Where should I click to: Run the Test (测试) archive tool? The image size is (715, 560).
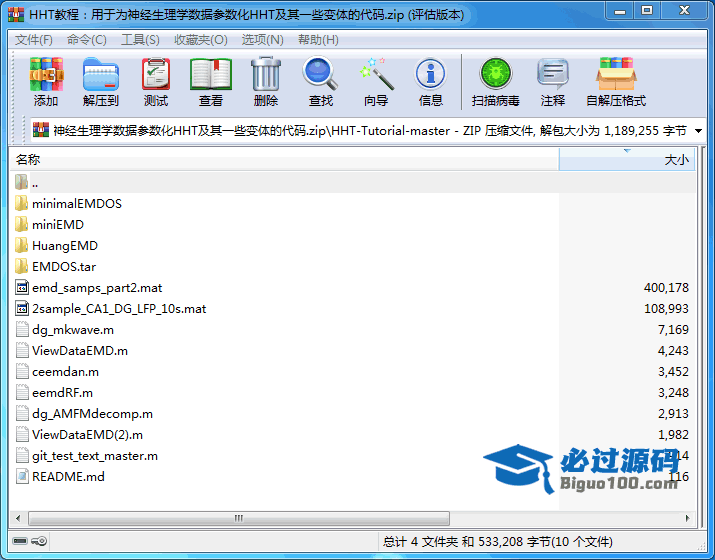coord(156,74)
